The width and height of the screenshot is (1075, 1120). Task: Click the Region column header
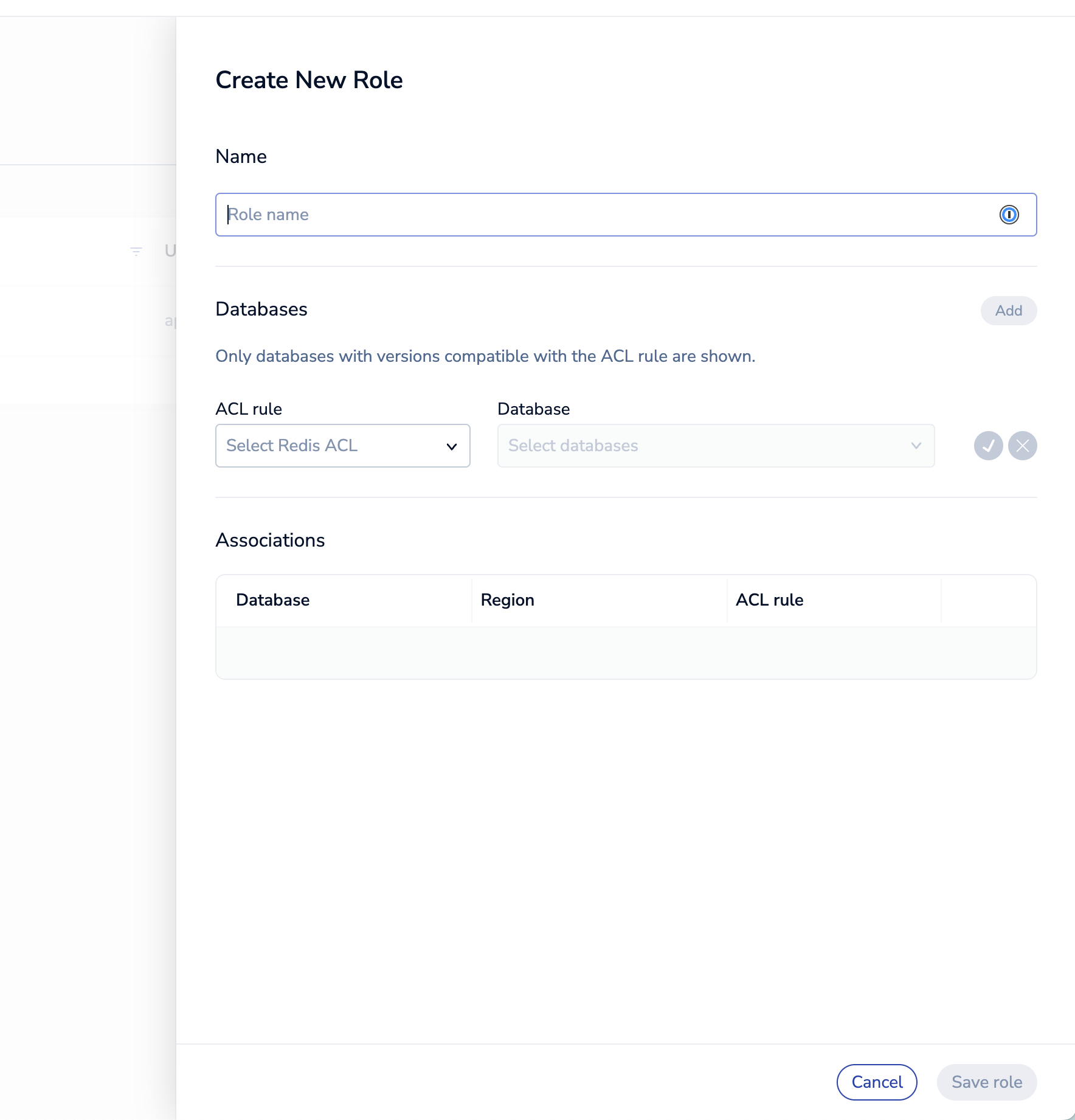coord(507,600)
